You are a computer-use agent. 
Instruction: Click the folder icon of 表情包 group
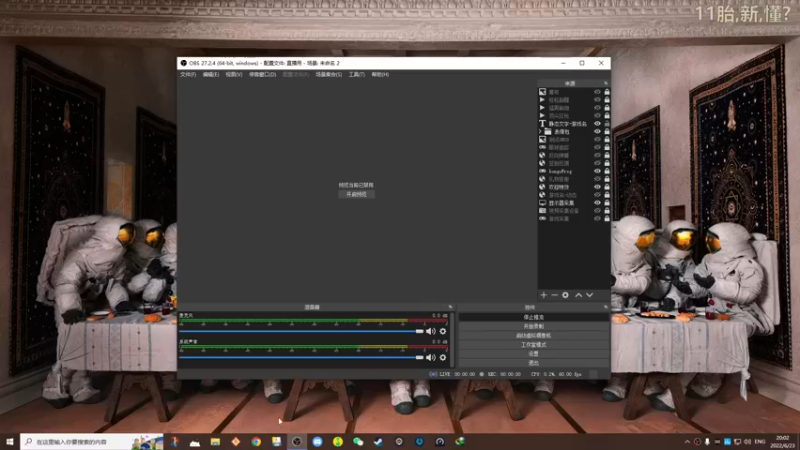548,132
